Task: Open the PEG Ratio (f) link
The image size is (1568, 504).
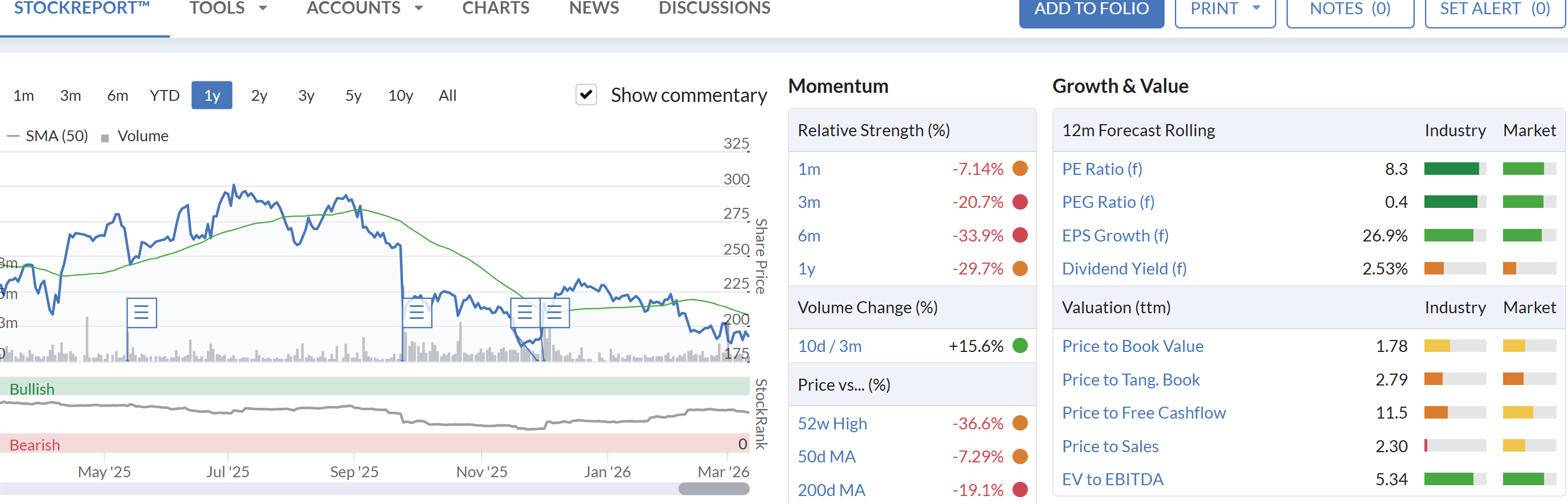Action: pos(1108,202)
